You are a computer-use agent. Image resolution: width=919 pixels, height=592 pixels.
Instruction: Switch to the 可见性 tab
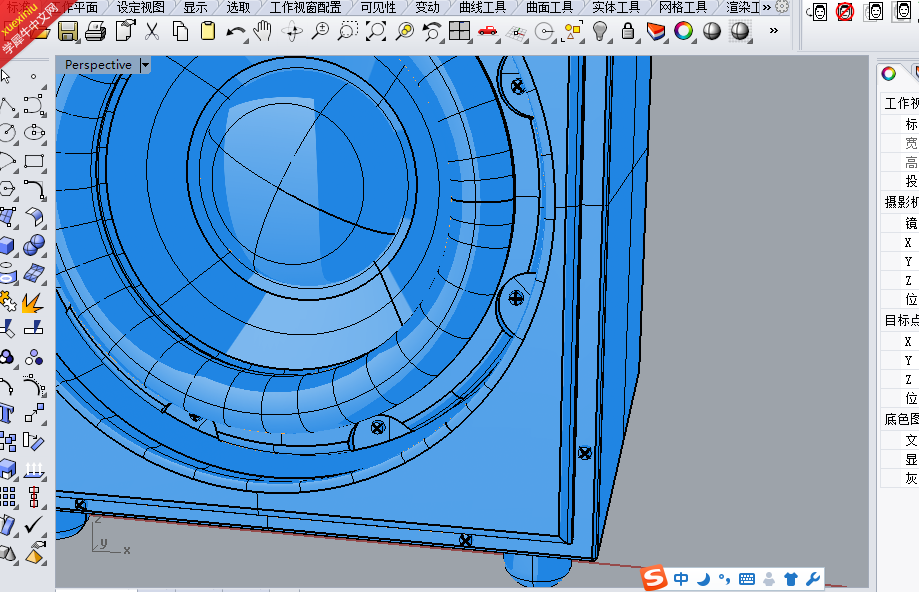(378, 8)
